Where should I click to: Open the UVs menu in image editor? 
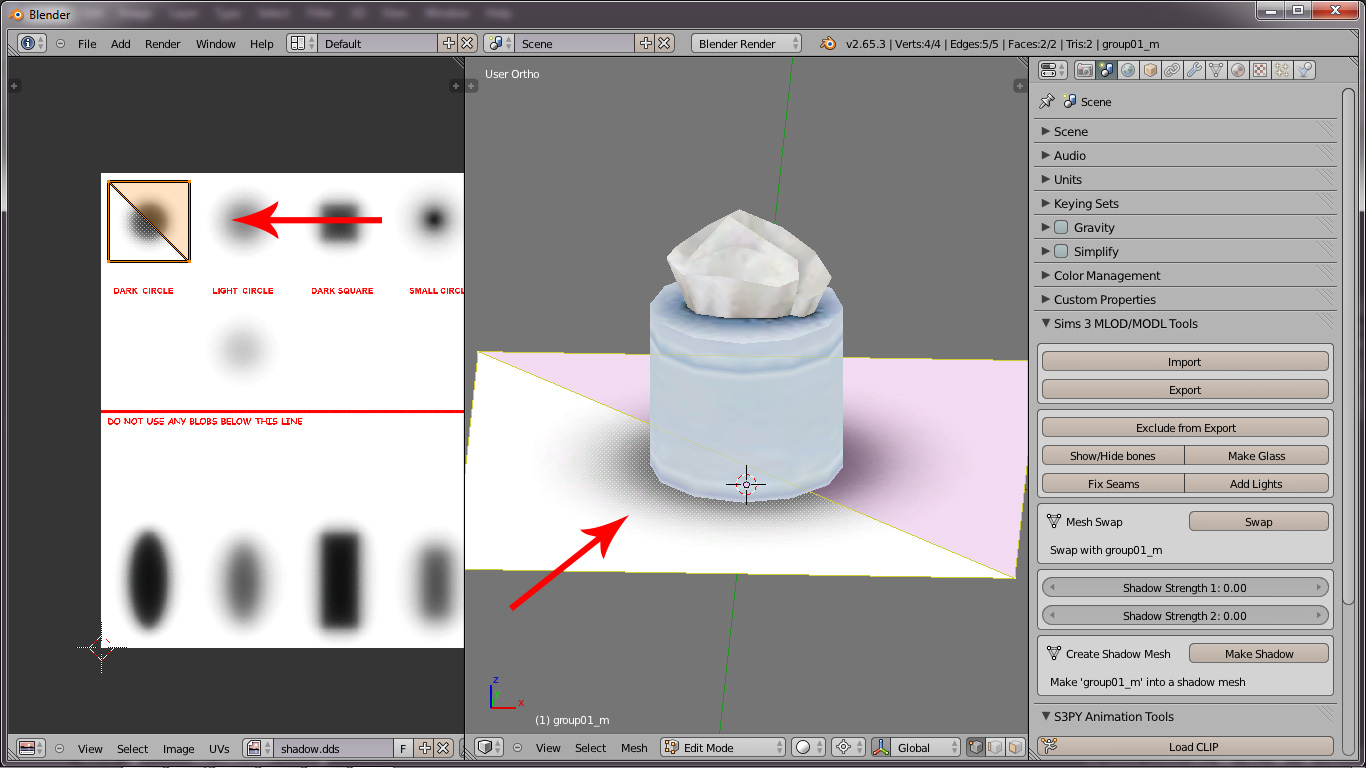click(219, 748)
